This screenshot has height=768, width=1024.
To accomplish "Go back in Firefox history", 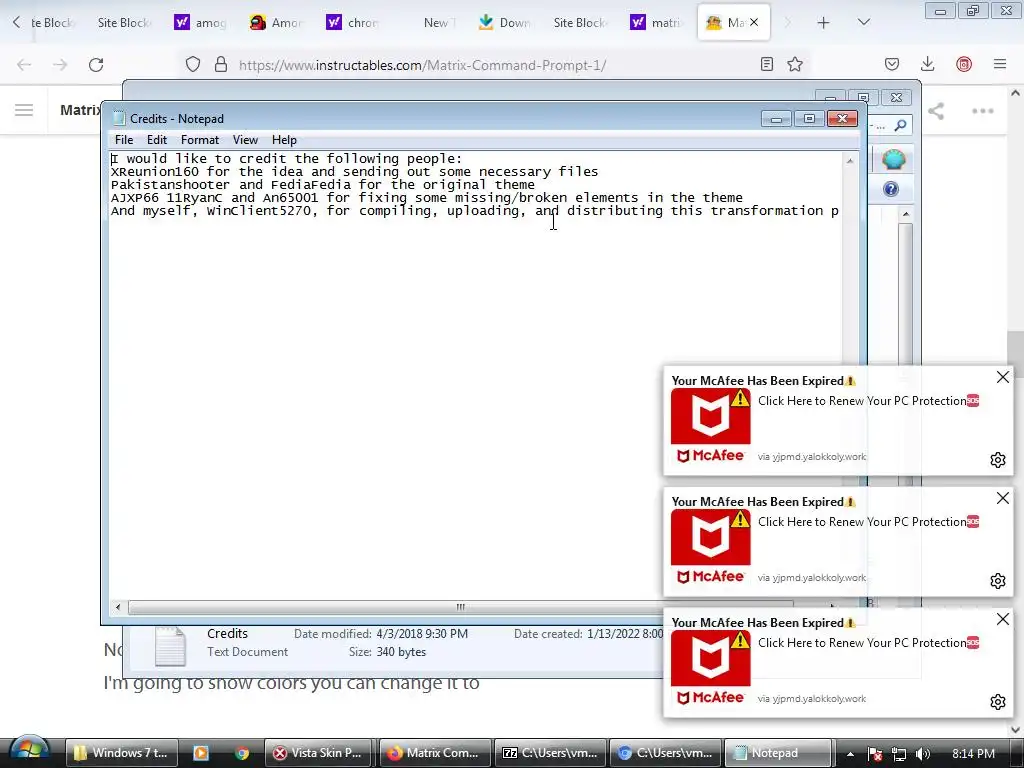I will pyautogui.click(x=24, y=65).
